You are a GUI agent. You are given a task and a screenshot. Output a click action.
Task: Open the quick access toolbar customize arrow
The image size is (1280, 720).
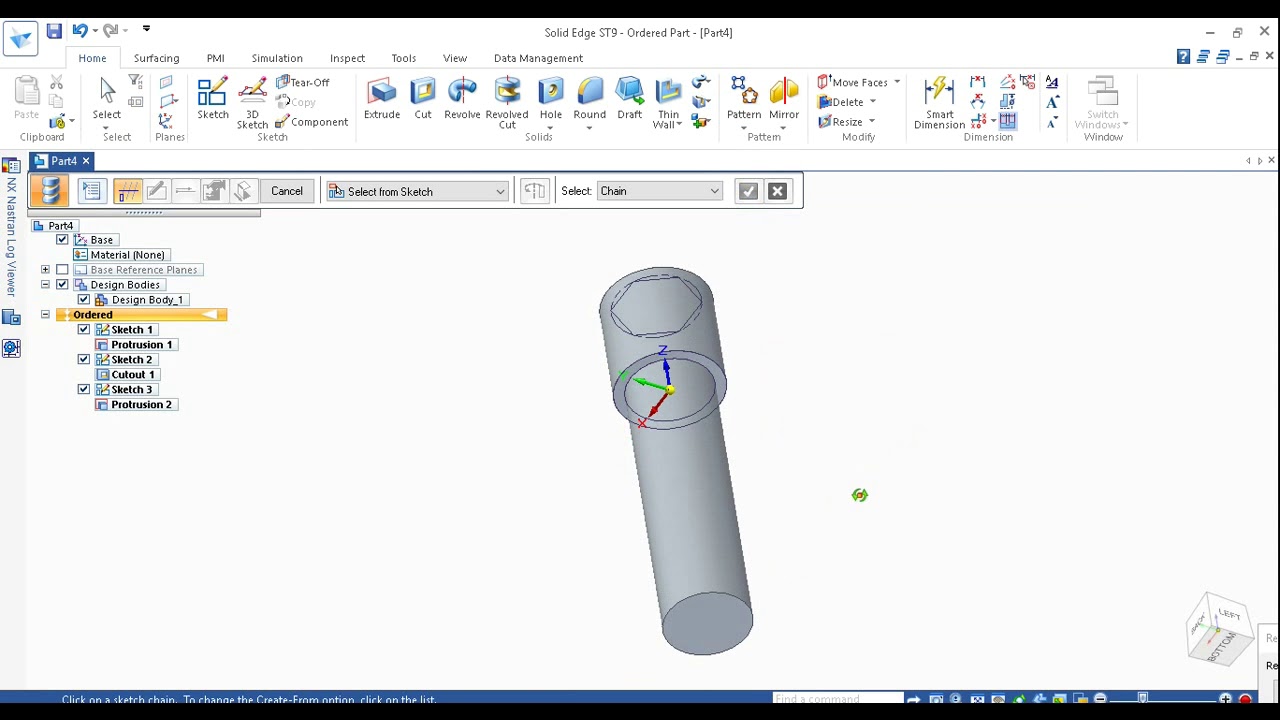point(146,29)
